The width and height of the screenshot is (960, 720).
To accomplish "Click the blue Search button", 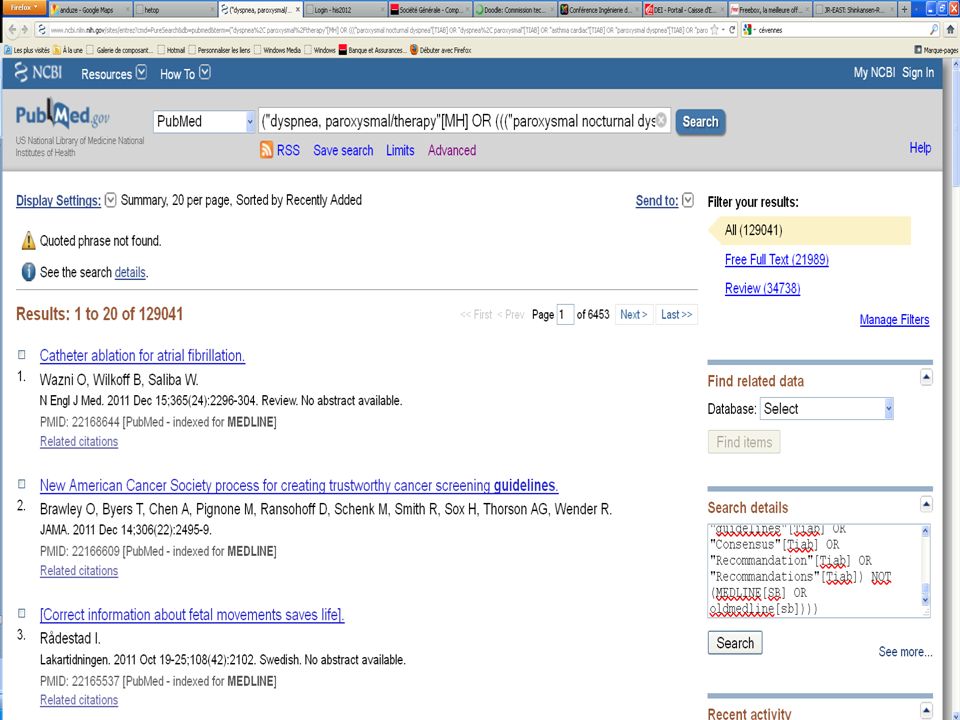I will pyautogui.click(x=700, y=121).
